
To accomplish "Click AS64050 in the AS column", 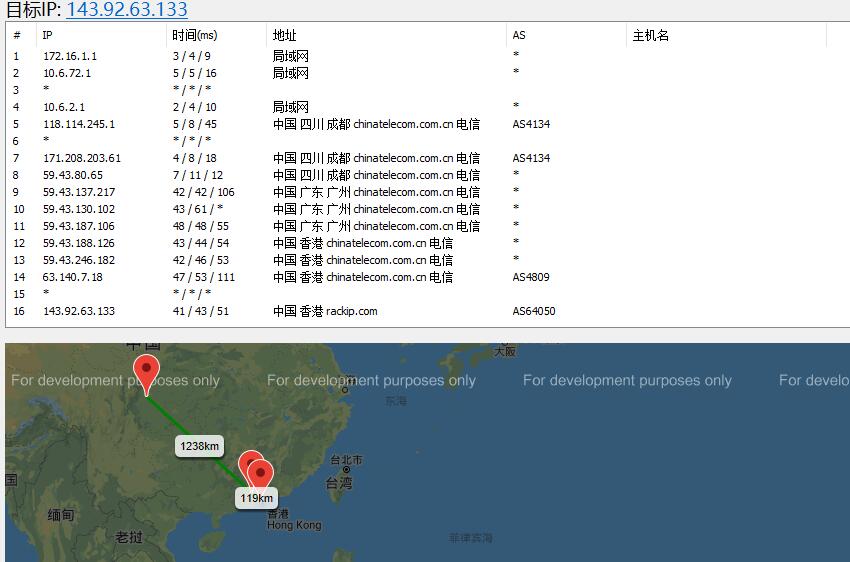I will (x=534, y=311).
